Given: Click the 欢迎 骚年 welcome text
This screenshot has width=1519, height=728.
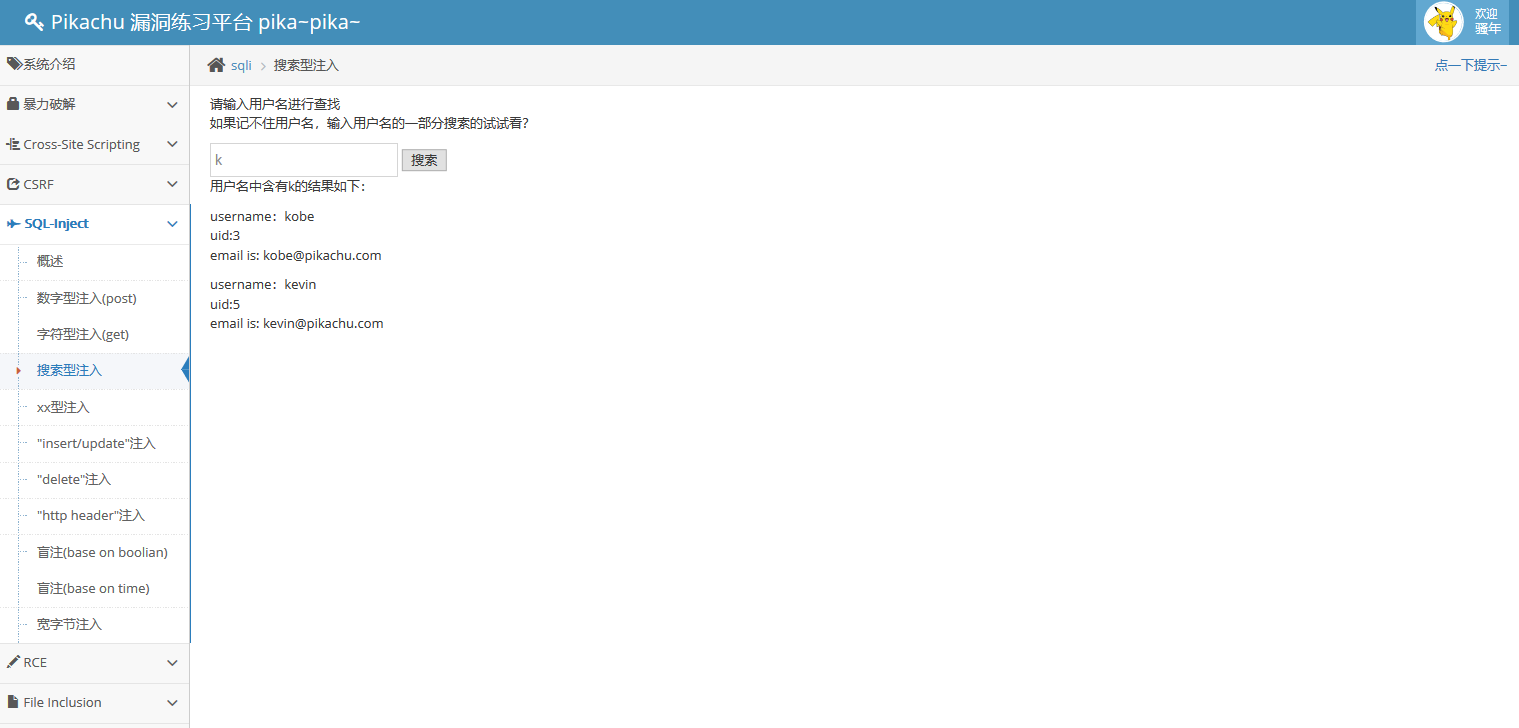Looking at the screenshot, I should [1487, 21].
